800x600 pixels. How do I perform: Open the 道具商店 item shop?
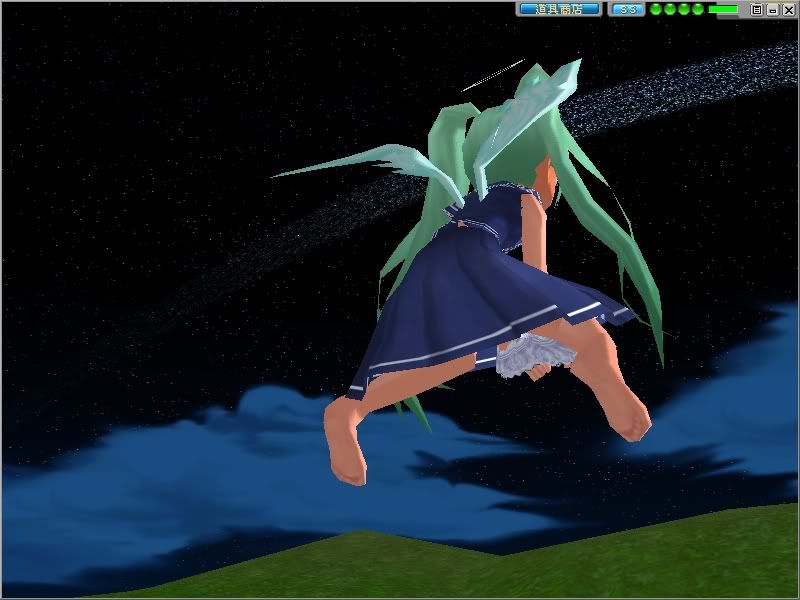coord(559,9)
